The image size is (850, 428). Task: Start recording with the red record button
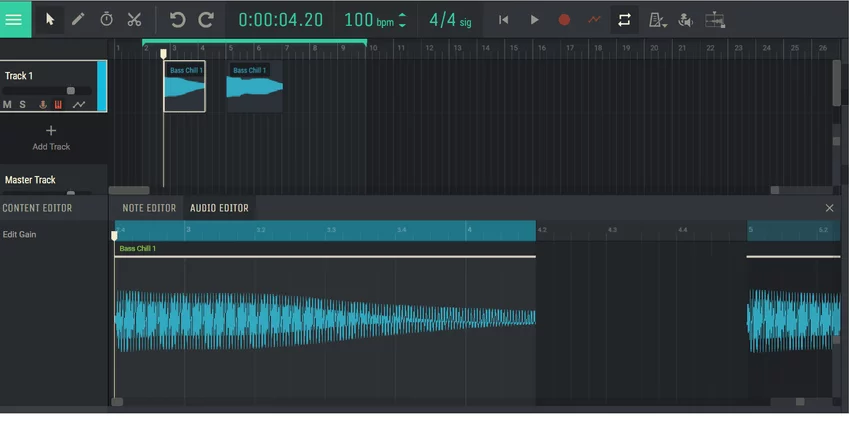point(564,20)
